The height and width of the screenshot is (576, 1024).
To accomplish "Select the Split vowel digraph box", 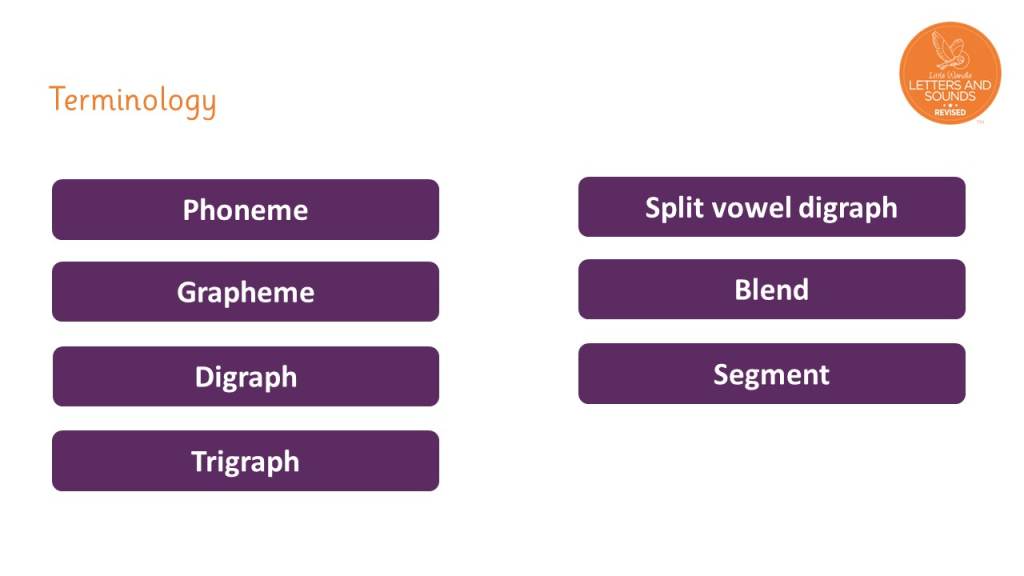I will tap(772, 207).
